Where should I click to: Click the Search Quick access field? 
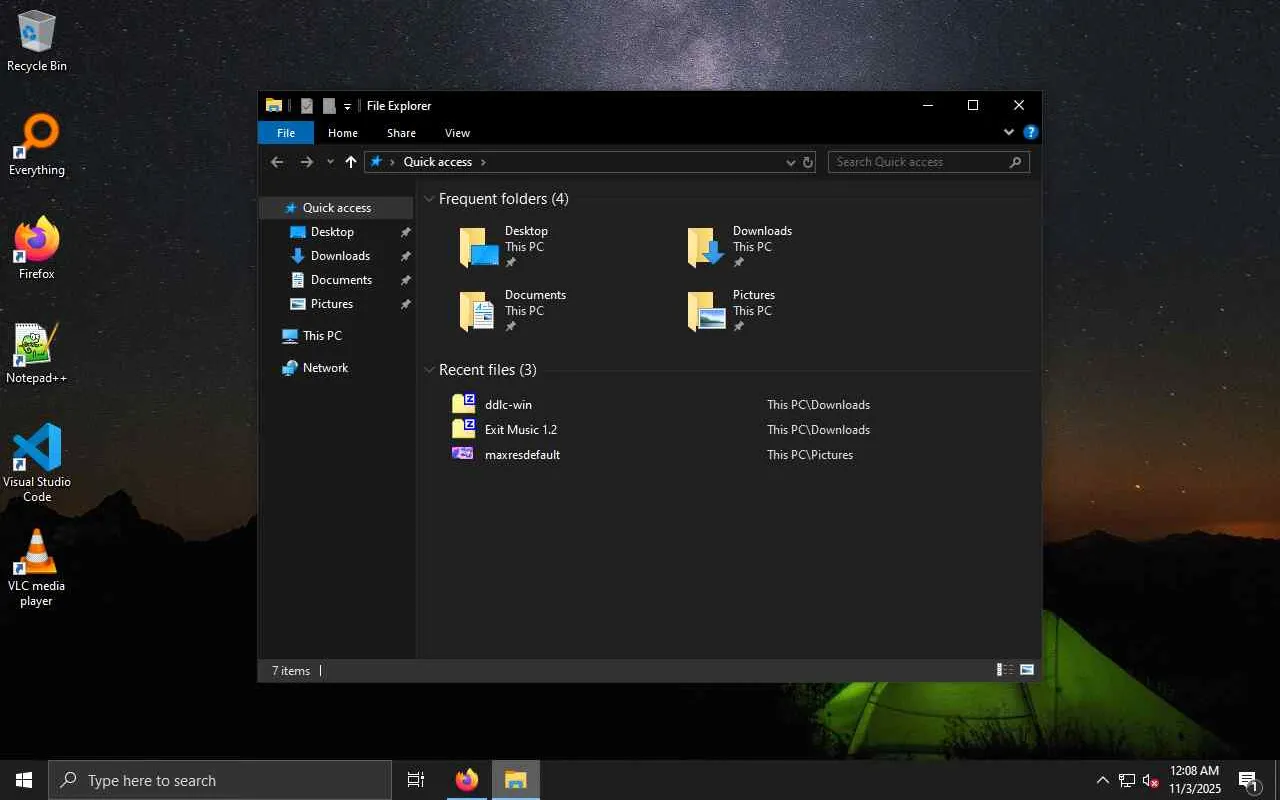tap(918, 162)
